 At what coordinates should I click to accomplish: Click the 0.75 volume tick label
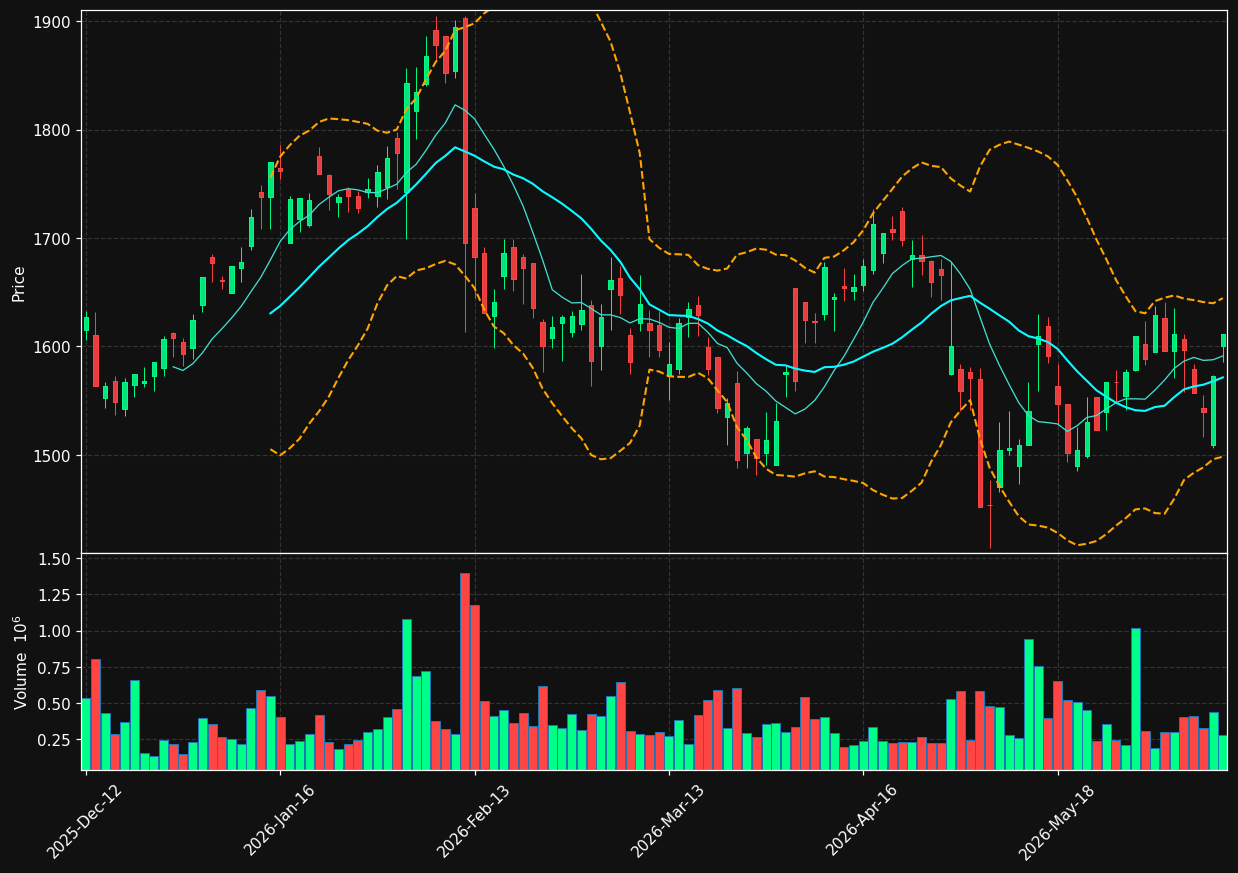point(53,668)
